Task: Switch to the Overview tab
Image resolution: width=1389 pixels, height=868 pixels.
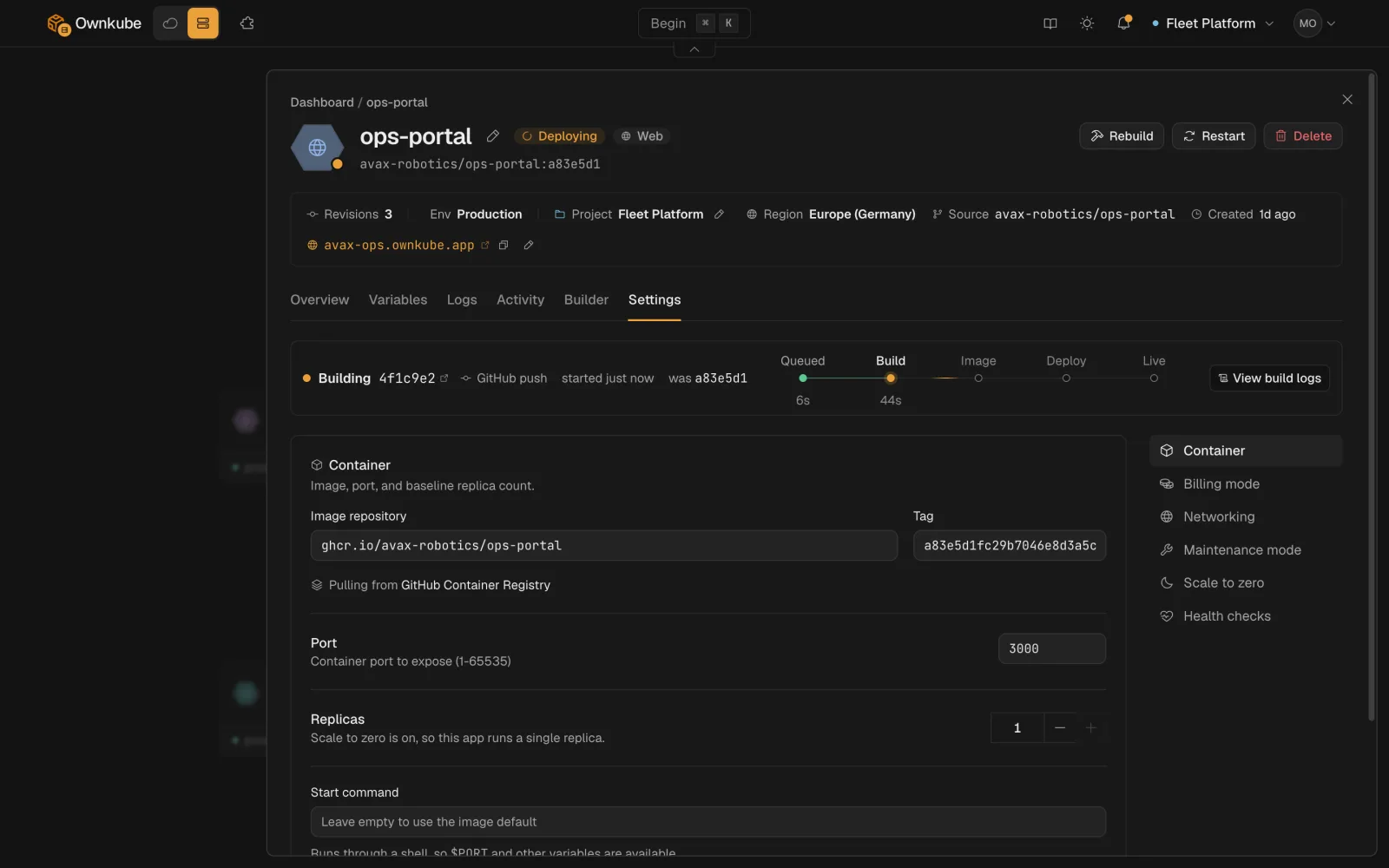Action: tap(319, 300)
